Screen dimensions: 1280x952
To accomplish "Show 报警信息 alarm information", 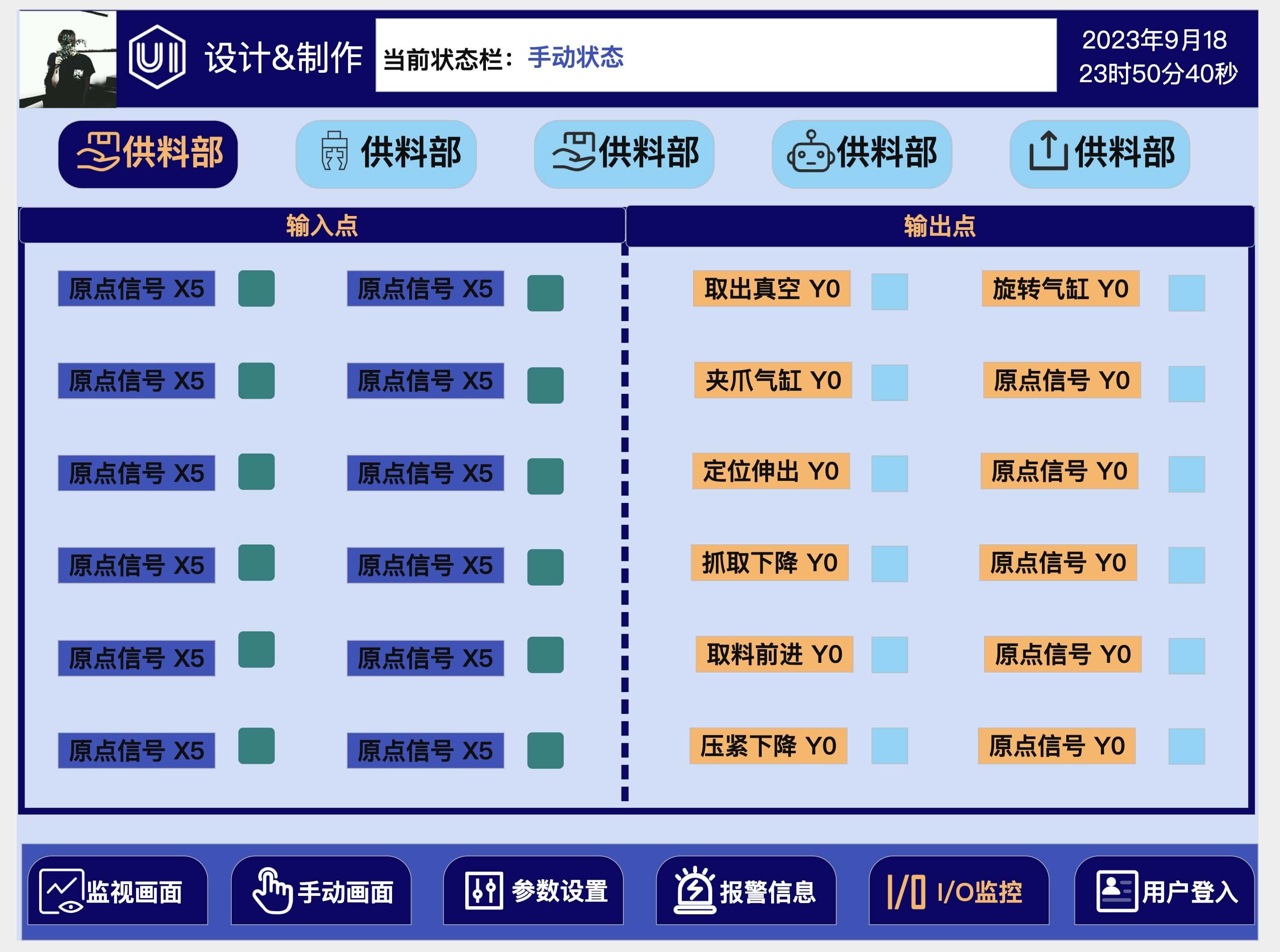I will click(746, 890).
